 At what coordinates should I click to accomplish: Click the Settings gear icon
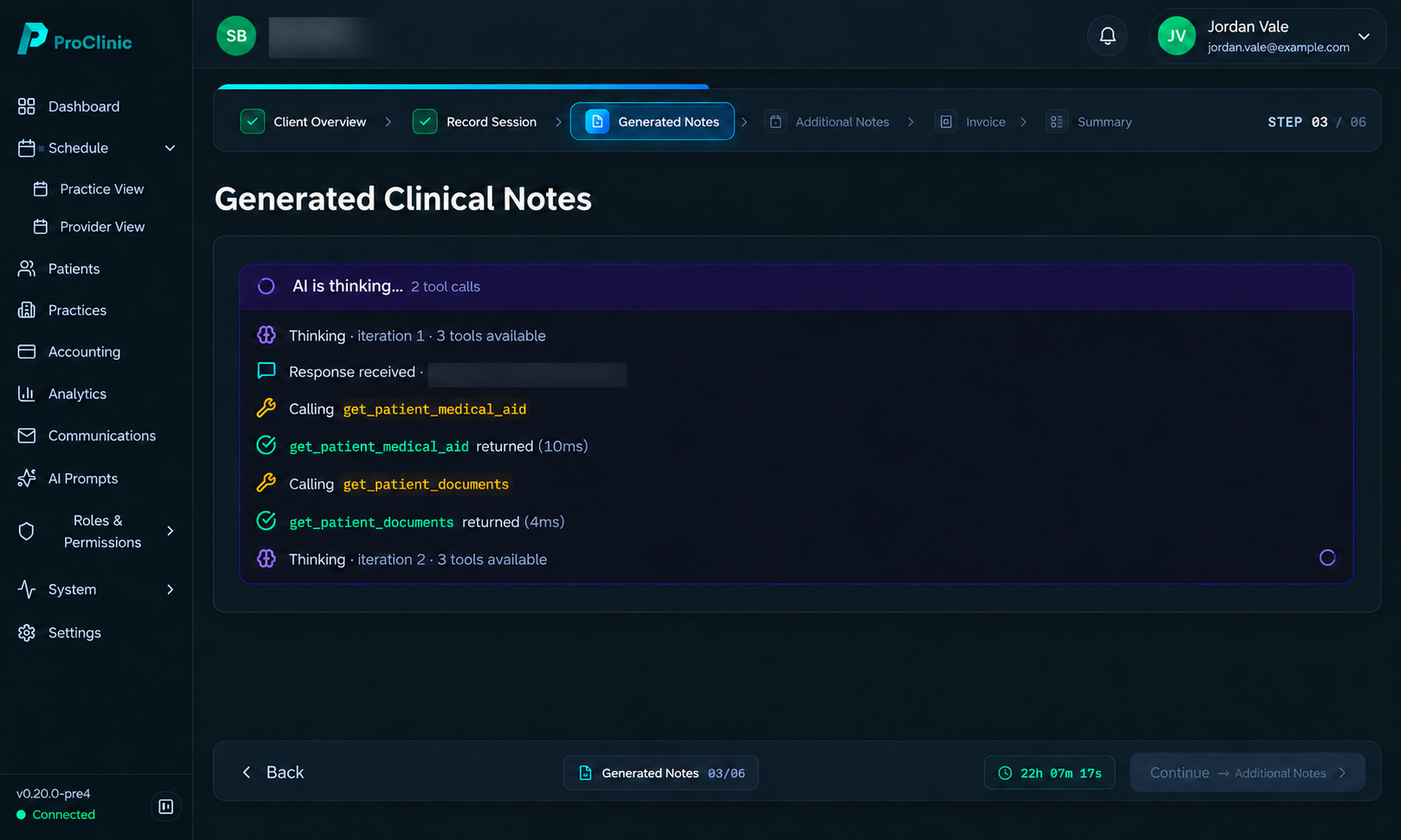click(x=27, y=633)
